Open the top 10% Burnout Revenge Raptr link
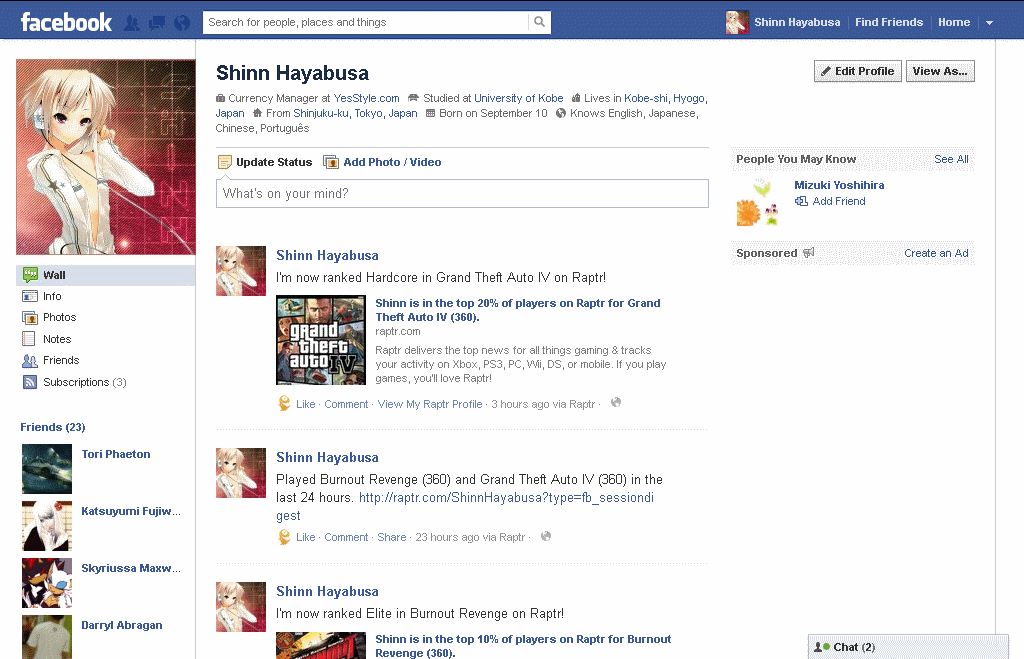Screen dimensions: 1024x659 pyautogui.click(x=523, y=646)
